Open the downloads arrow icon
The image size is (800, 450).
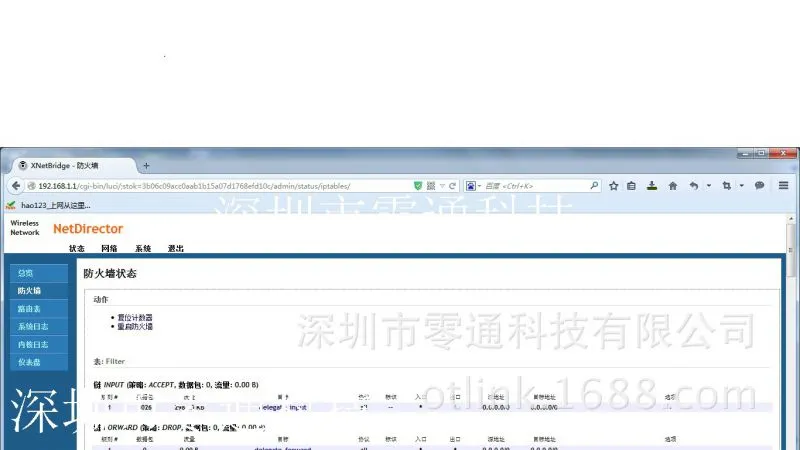[x=652, y=186]
